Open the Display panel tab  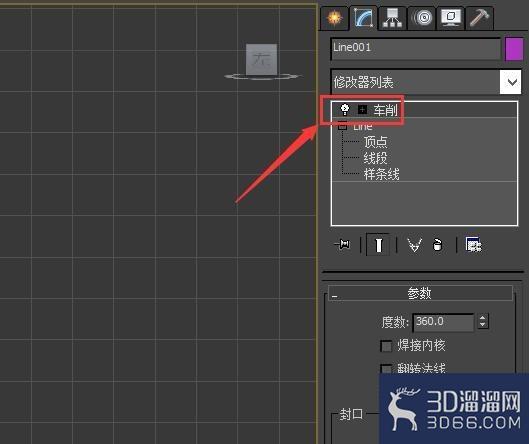pos(450,17)
